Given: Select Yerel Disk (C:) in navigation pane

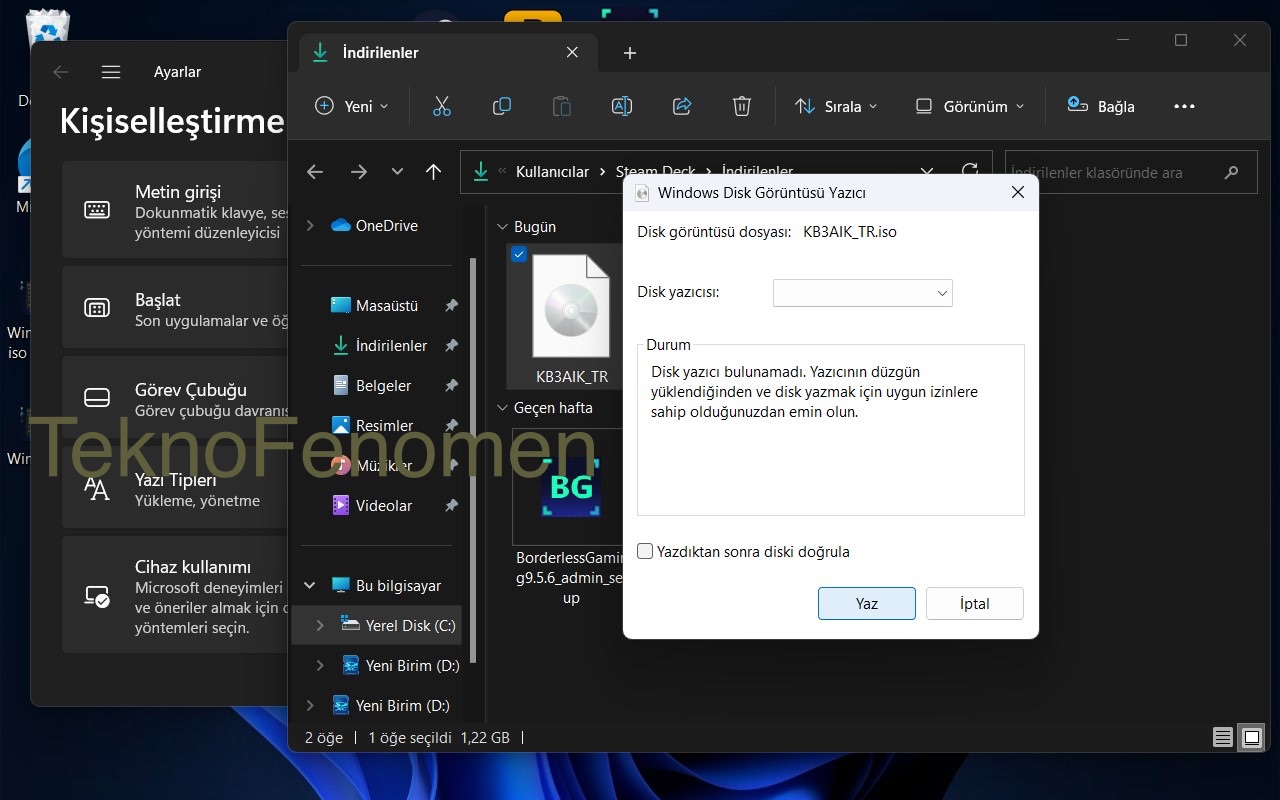Looking at the screenshot, I should pyautogui.click(x=377, y=626).
